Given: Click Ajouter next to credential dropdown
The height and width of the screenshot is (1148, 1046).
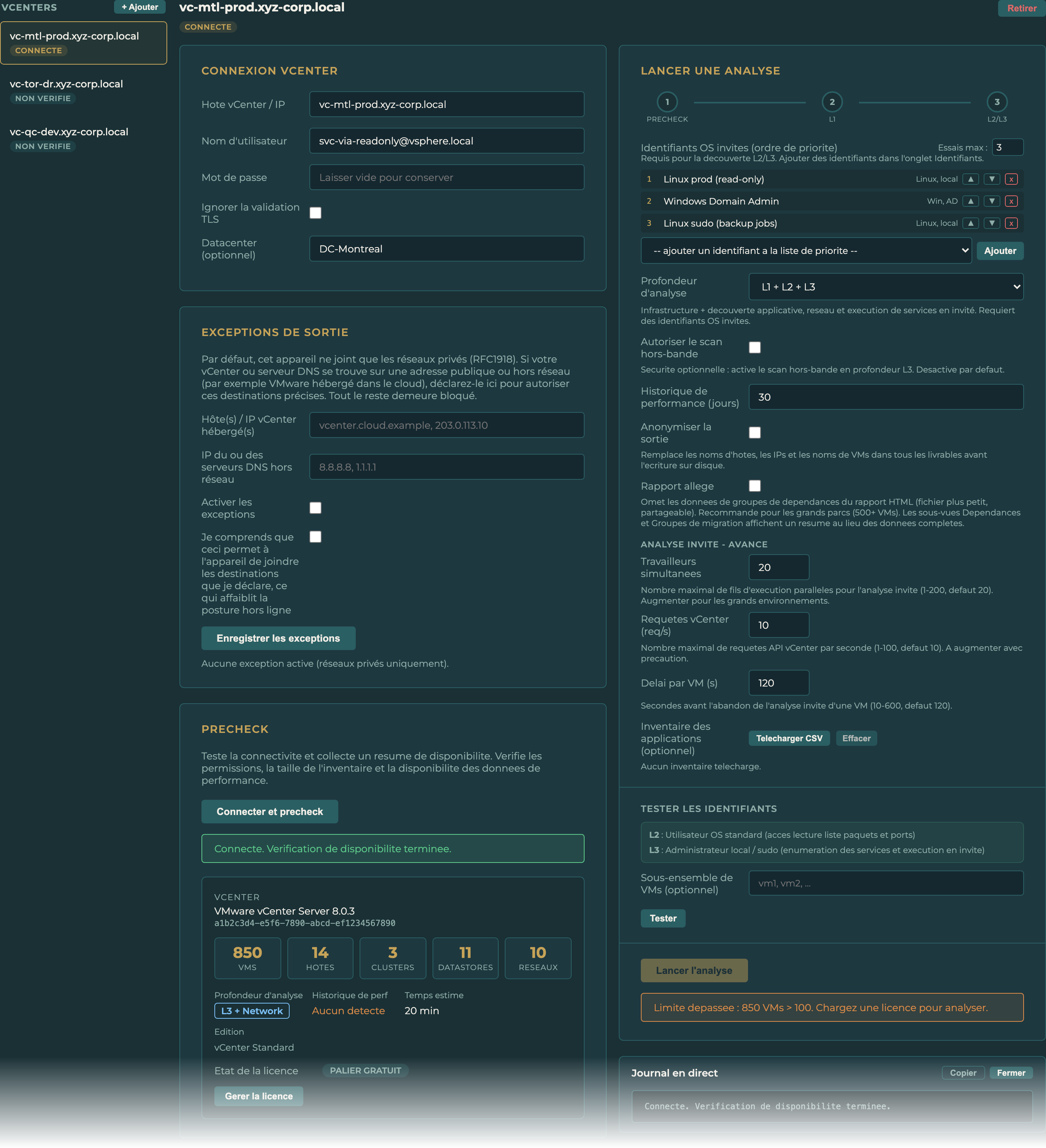Looking at the screenshot, I should (1000, 251).
